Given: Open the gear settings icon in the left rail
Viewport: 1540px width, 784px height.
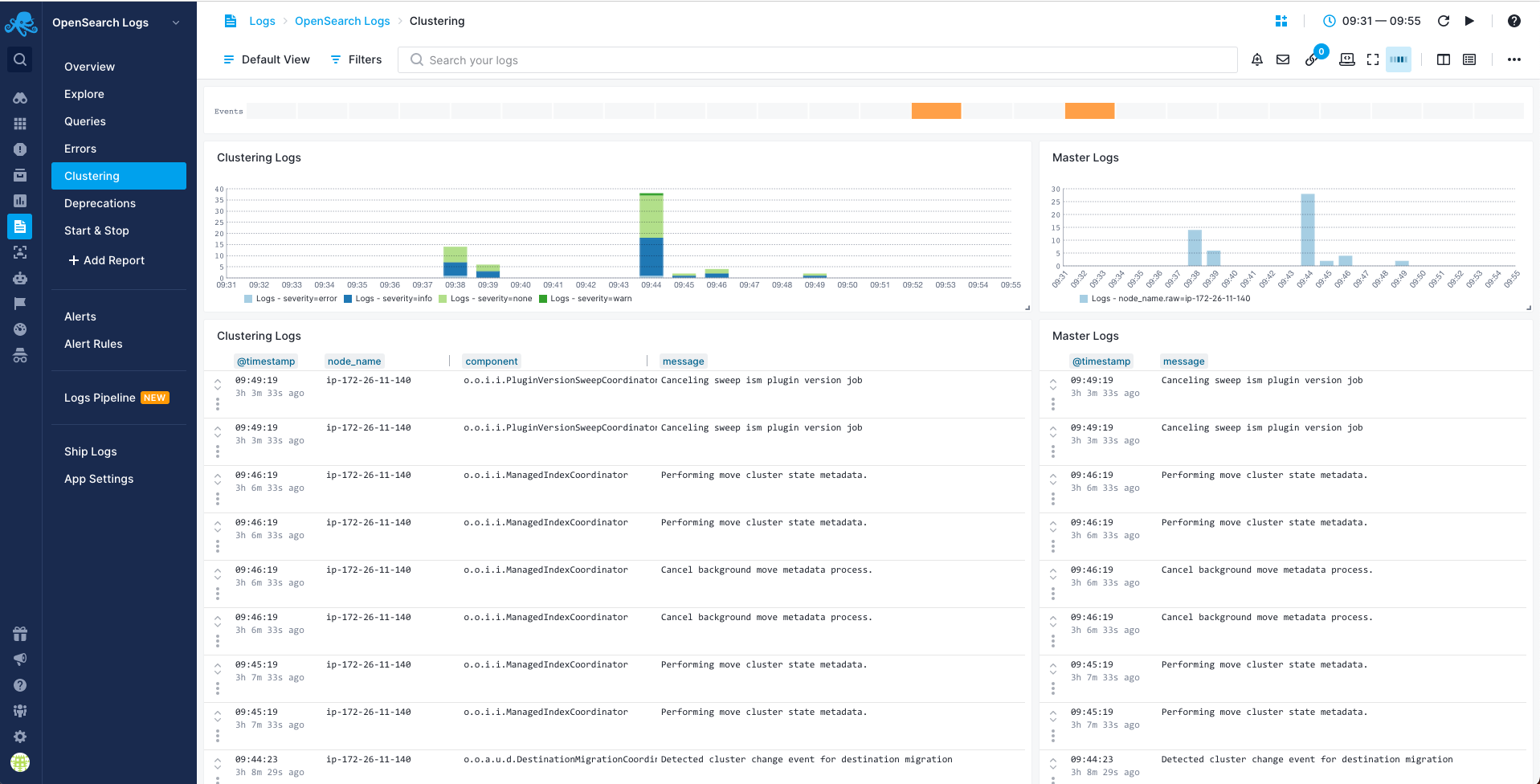Looking at the screenshot, I should 20,737.
